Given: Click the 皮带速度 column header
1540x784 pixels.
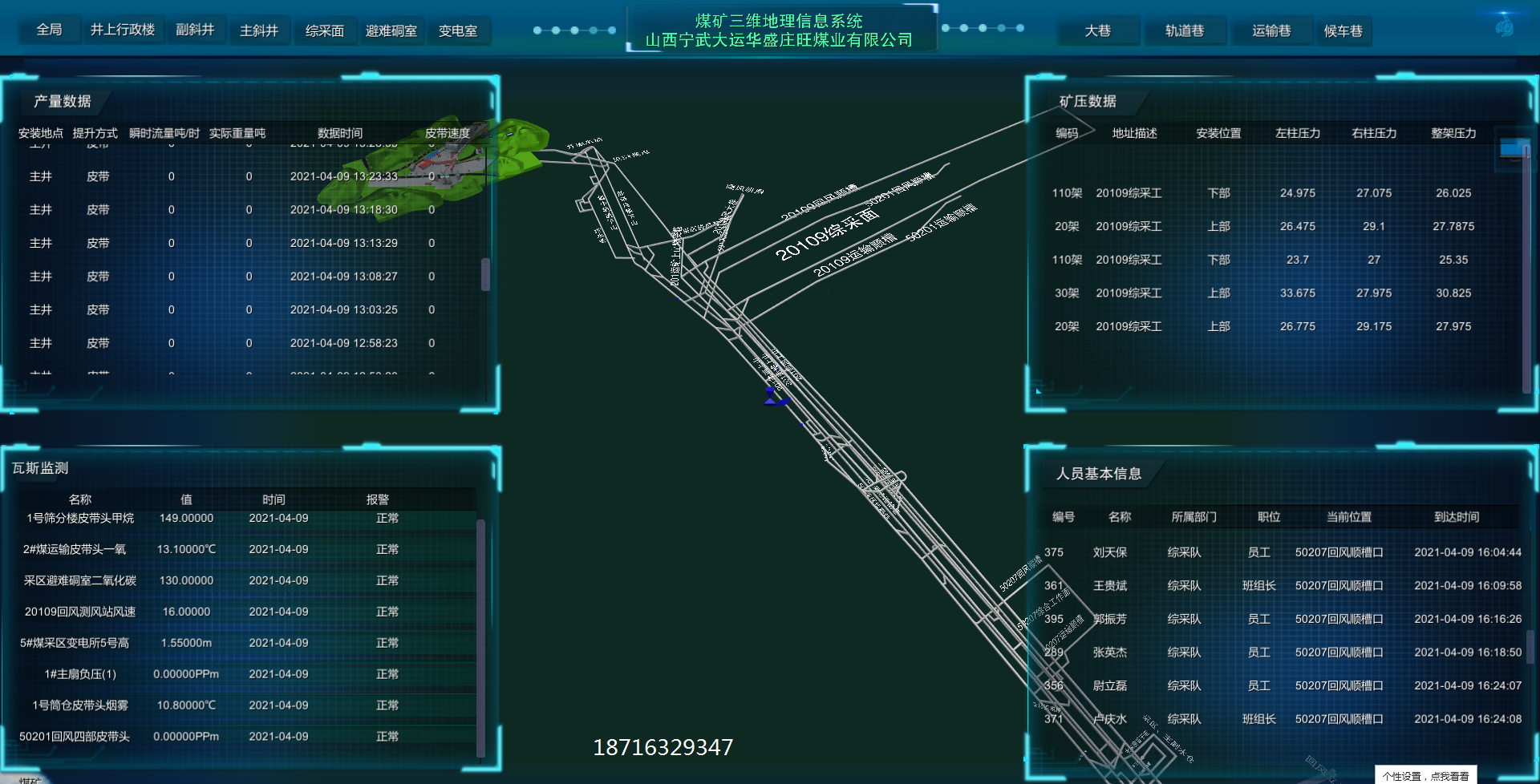Looking at the screenshot, I should tap(448, 133).
